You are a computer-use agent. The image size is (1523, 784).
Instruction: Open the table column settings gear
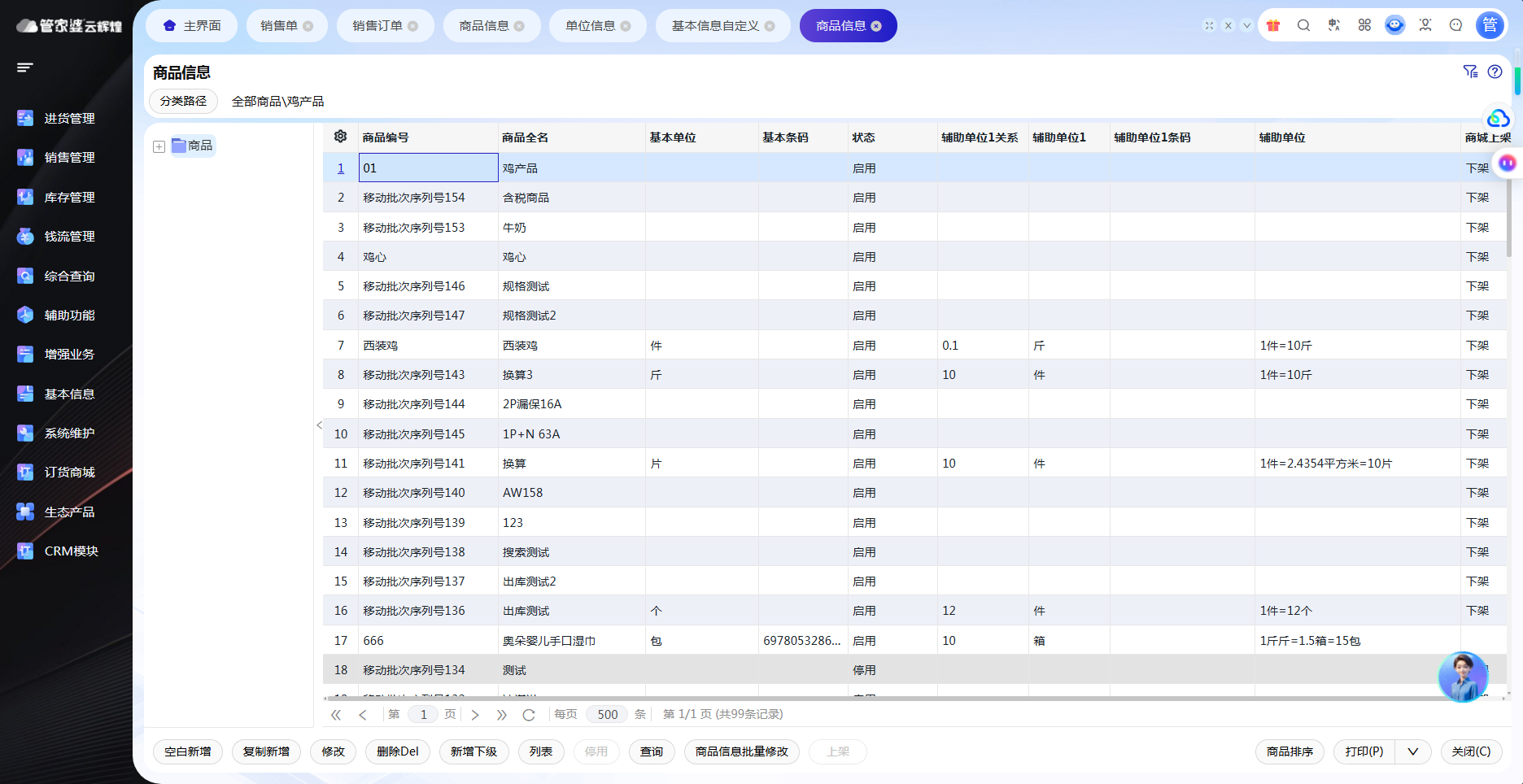(340, 137)
